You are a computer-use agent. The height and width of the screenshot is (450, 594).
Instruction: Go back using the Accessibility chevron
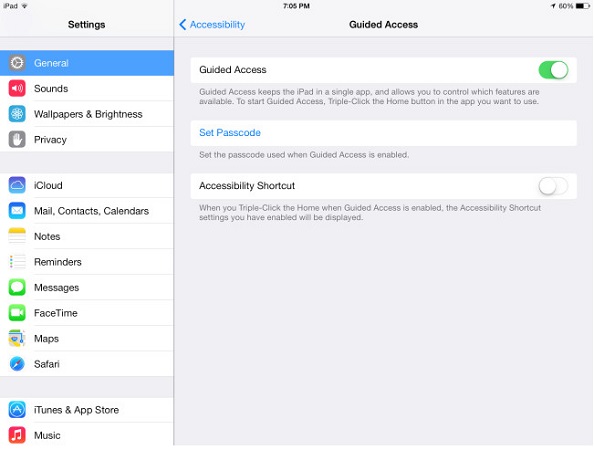click(x=183, y=25)
